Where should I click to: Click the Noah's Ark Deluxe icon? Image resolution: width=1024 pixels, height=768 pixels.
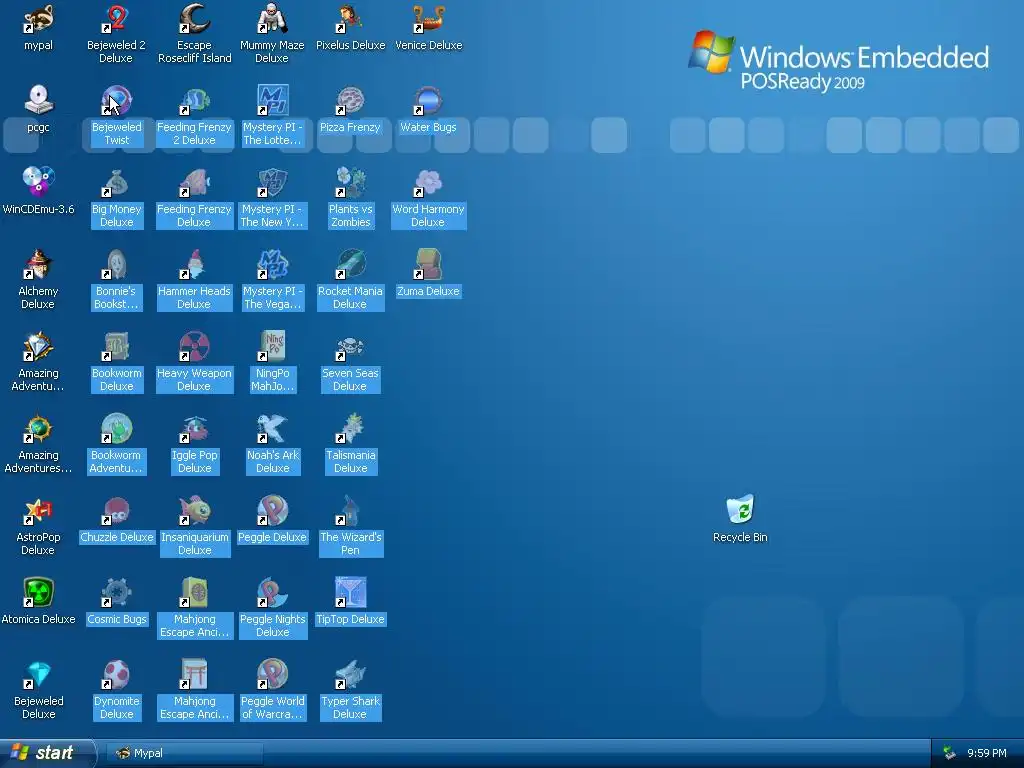point(272,428)
